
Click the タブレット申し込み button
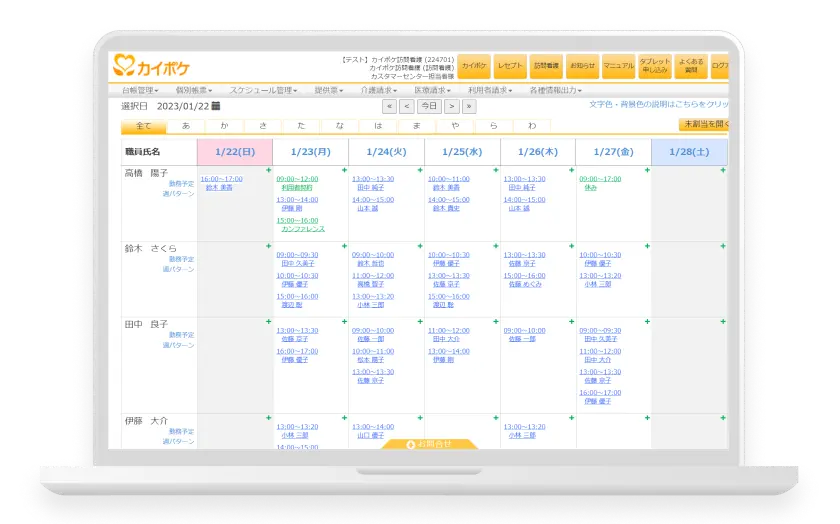[x=655, y=66]
